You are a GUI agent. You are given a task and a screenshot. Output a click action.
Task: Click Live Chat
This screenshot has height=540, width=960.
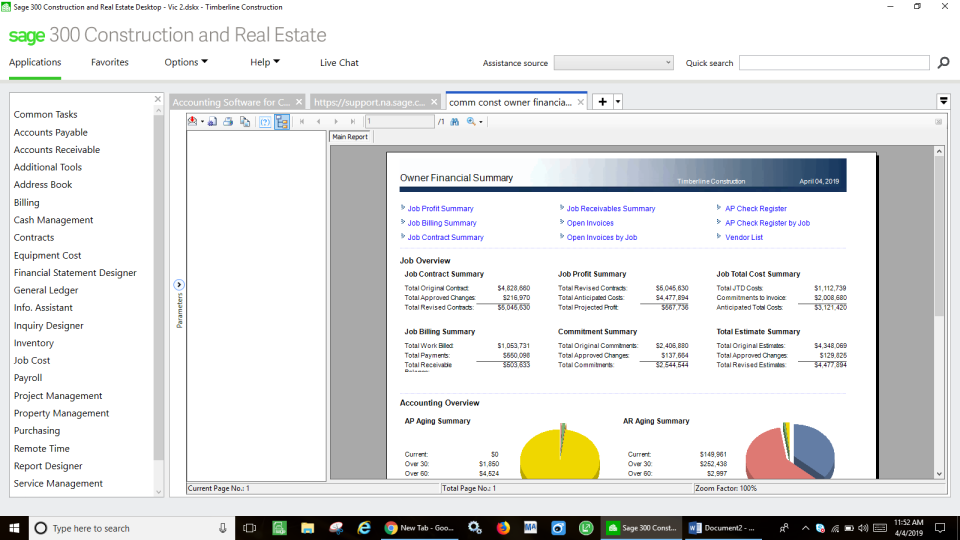pyautogui.click(x=339, y=62)
